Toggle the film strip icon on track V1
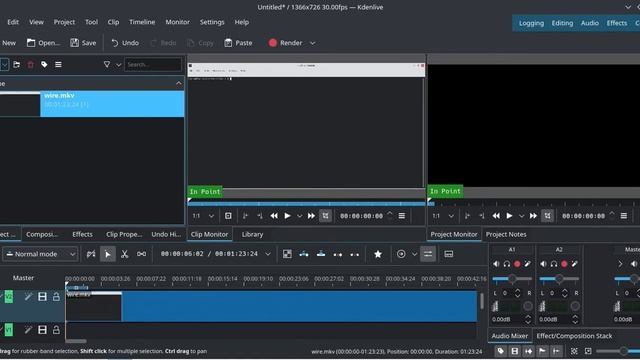 pyautogui.click(x=42, y=329)
